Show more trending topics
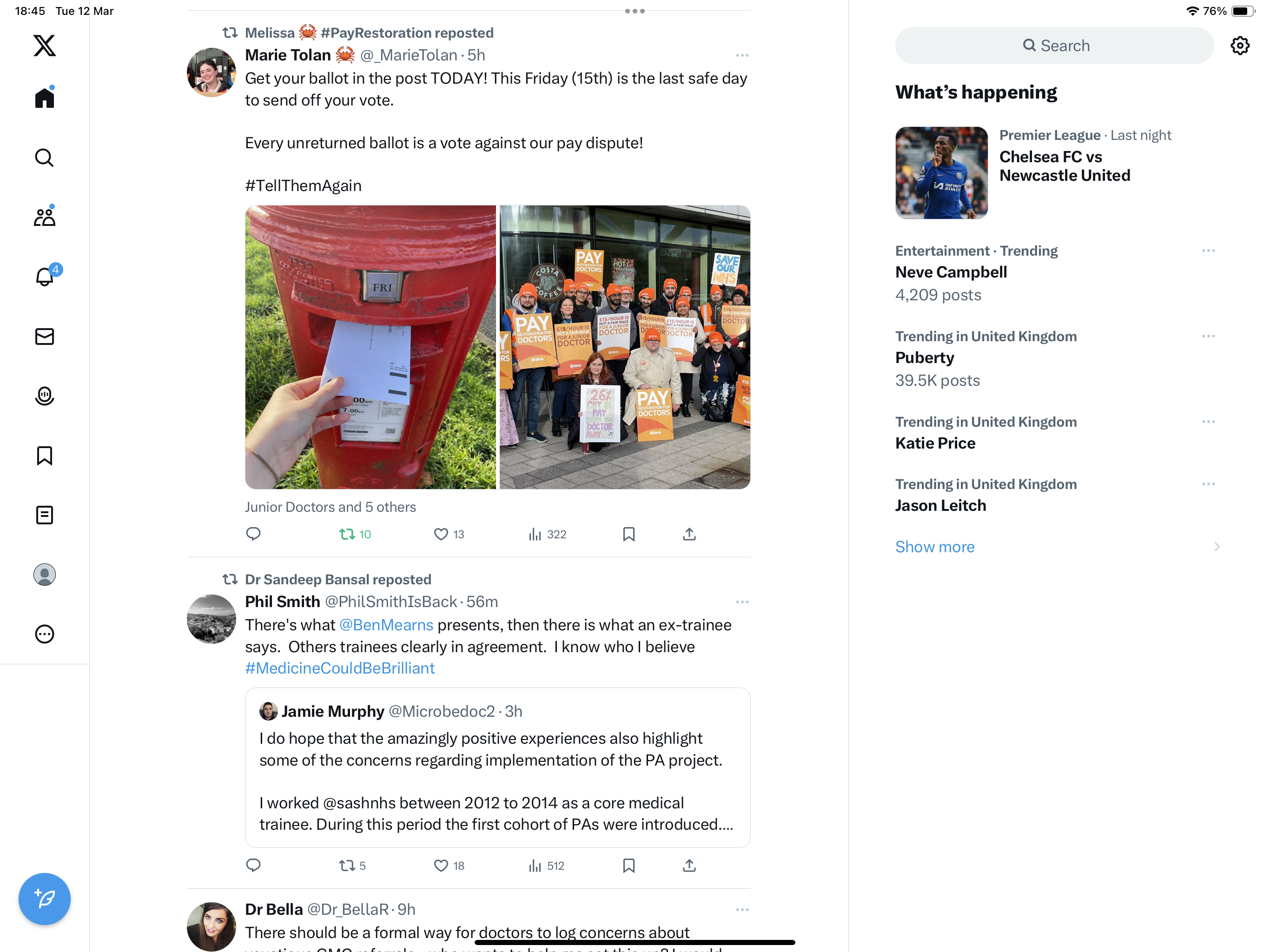The height and width of the screenshot is (952, 1270). [x=935, y=547]
